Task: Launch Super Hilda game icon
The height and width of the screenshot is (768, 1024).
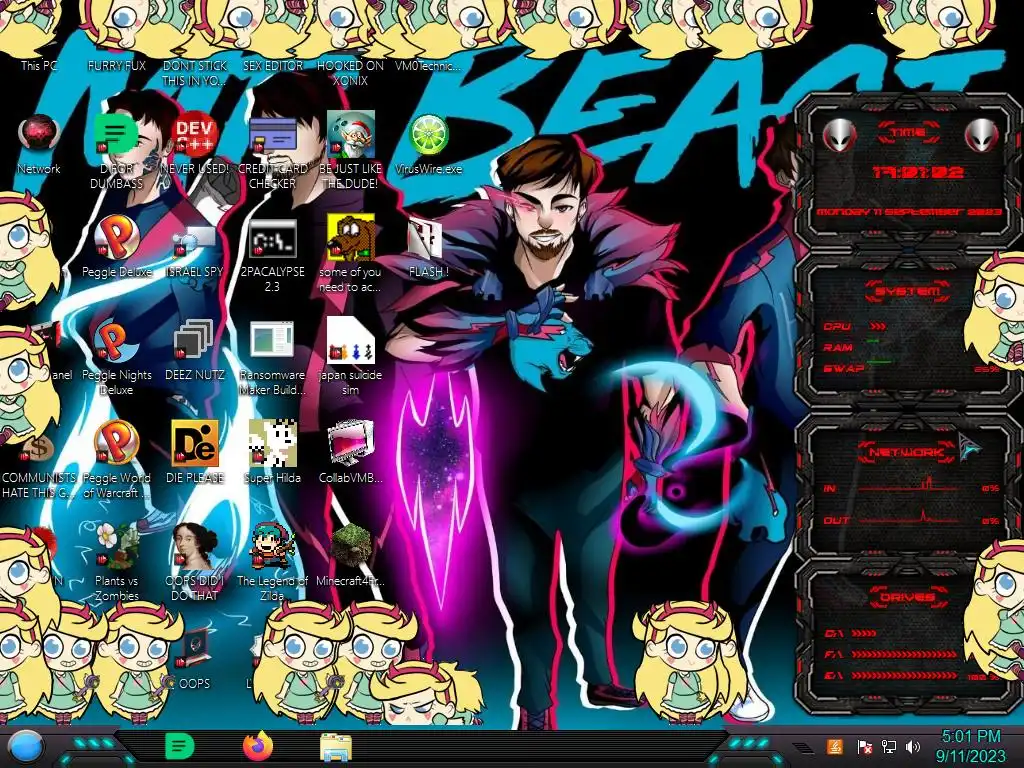Action: [272, 443]
